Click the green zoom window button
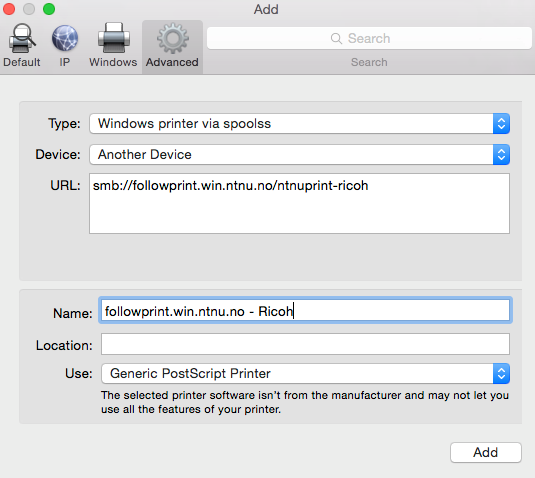The width and height of the screenshot is (535, 478). [49, 9]
